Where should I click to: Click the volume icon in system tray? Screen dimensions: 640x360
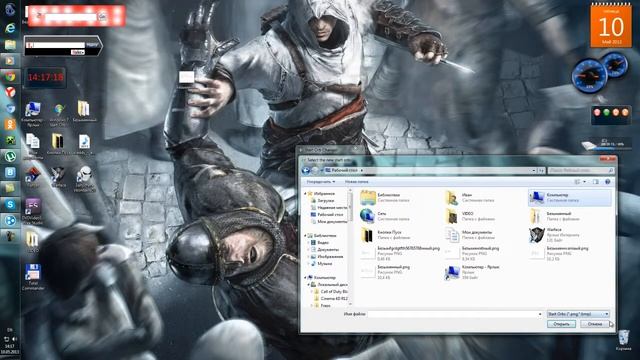(14, 339)
